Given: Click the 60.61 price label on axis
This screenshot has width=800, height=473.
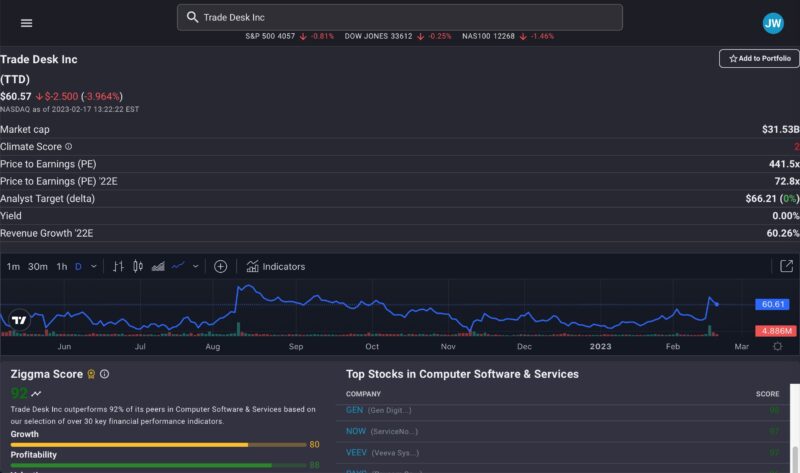Looking at the screenshot, I should coord(772,304).
